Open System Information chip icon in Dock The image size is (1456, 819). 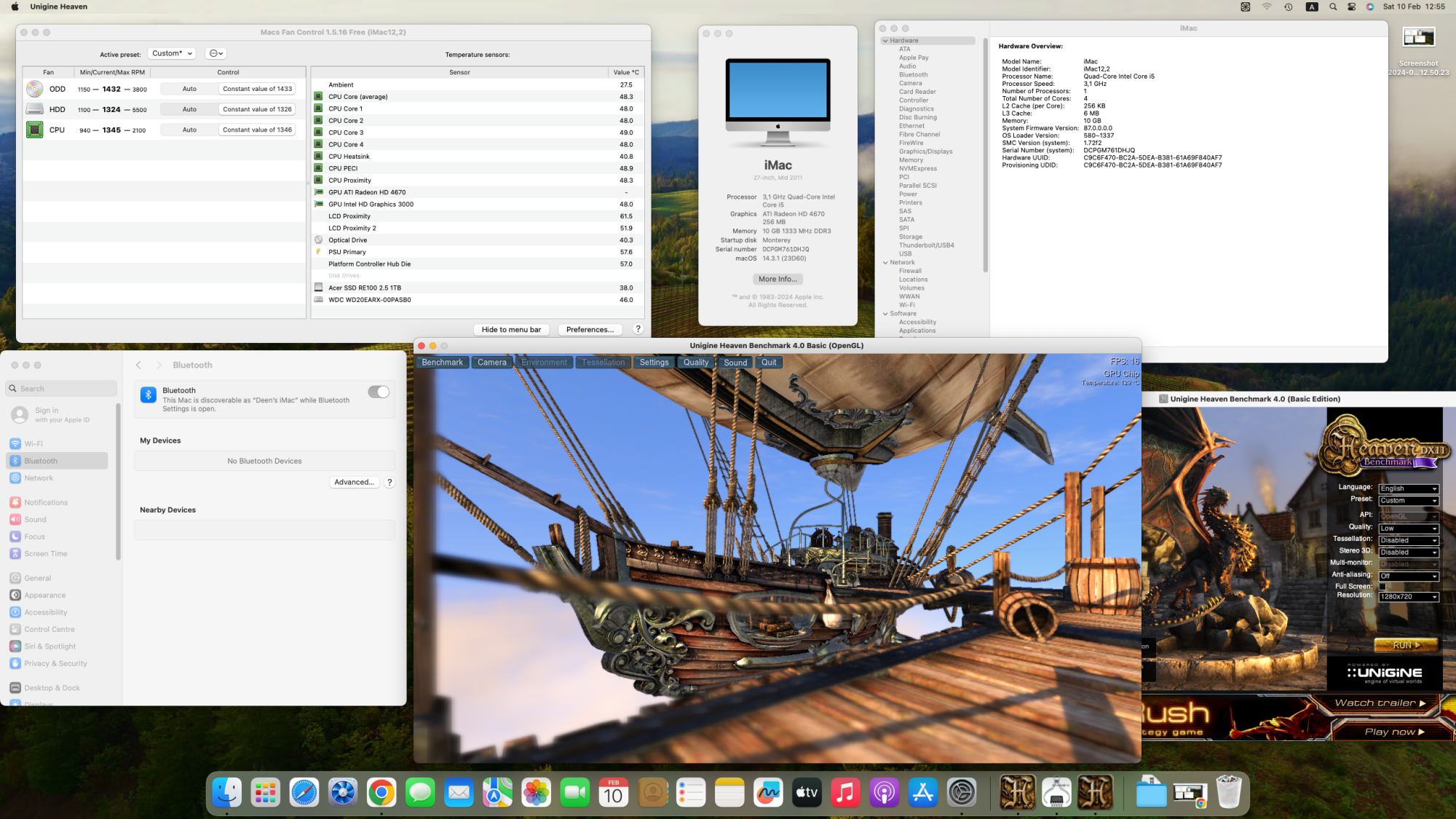tap(1056, 793)
